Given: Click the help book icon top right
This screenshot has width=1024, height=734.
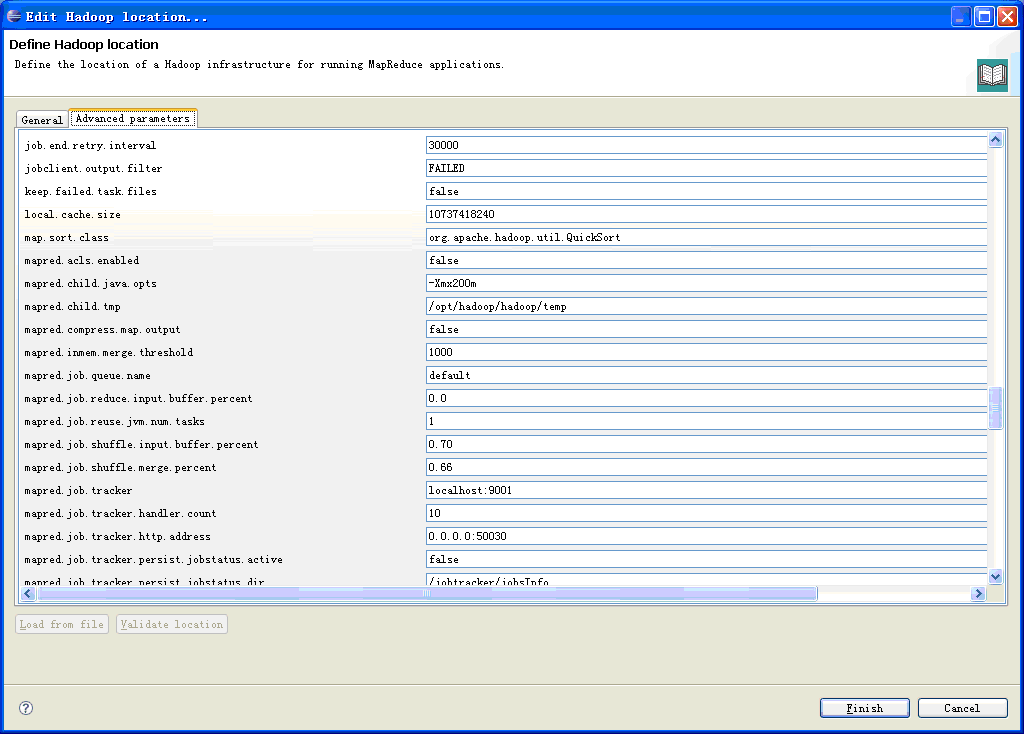Looking at the screenshot, I should click(x=991, y=74).
